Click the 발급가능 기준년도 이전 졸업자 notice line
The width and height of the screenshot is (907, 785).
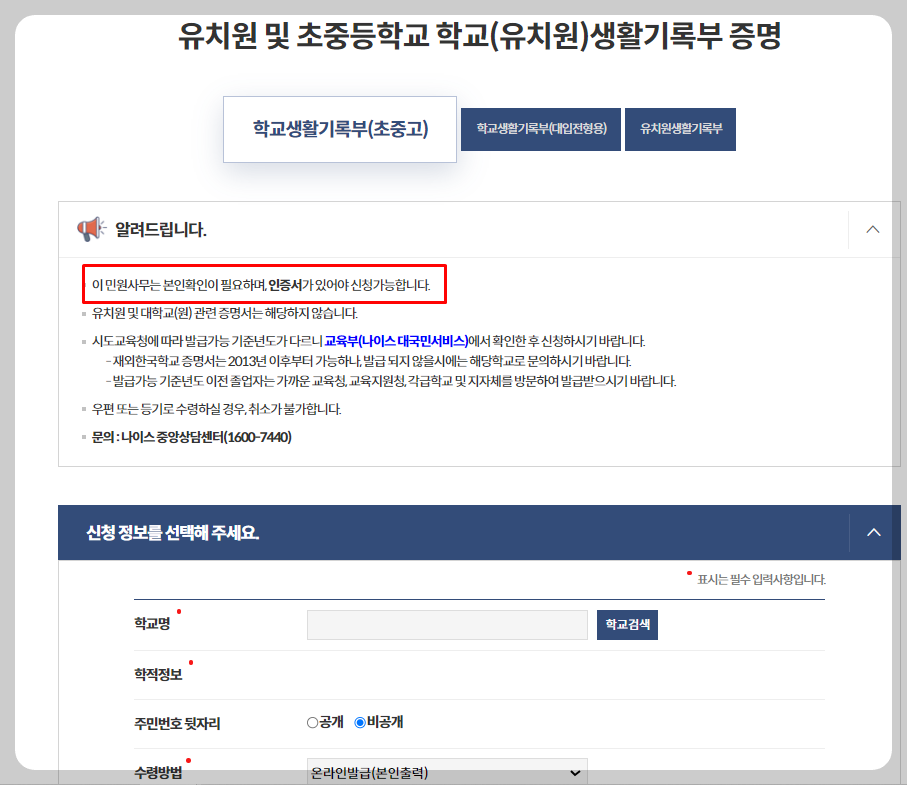coord(391,381)
